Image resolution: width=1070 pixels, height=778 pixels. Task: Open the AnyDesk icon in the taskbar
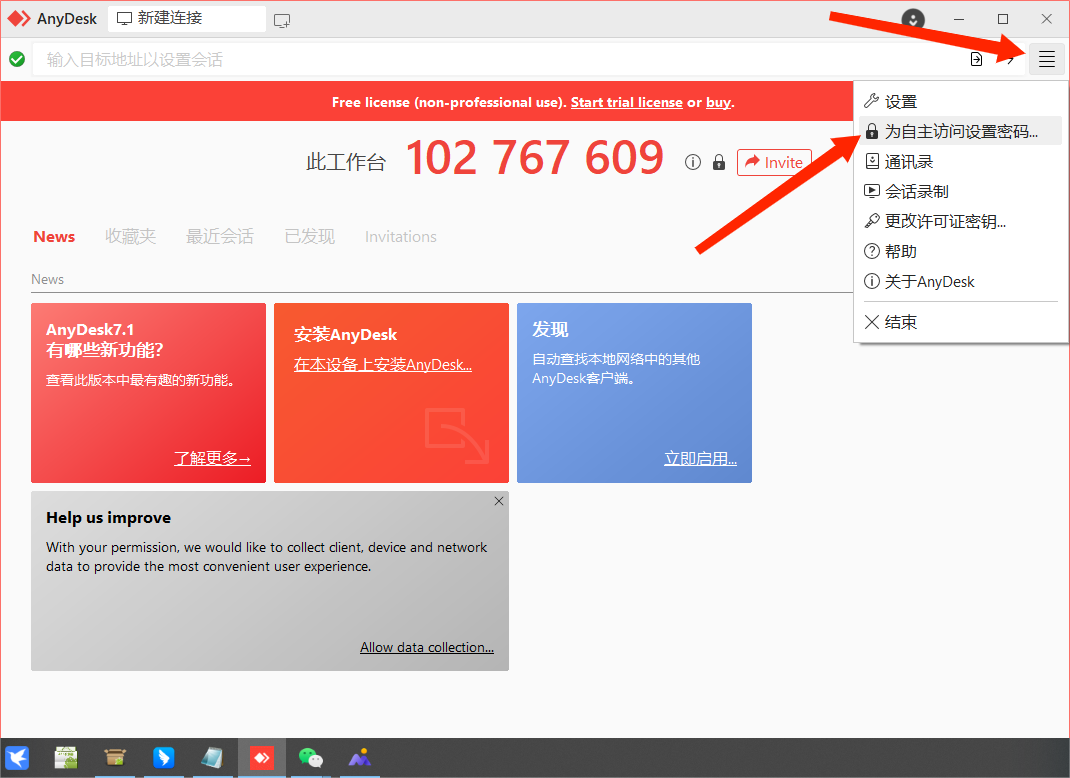(261, 758)
